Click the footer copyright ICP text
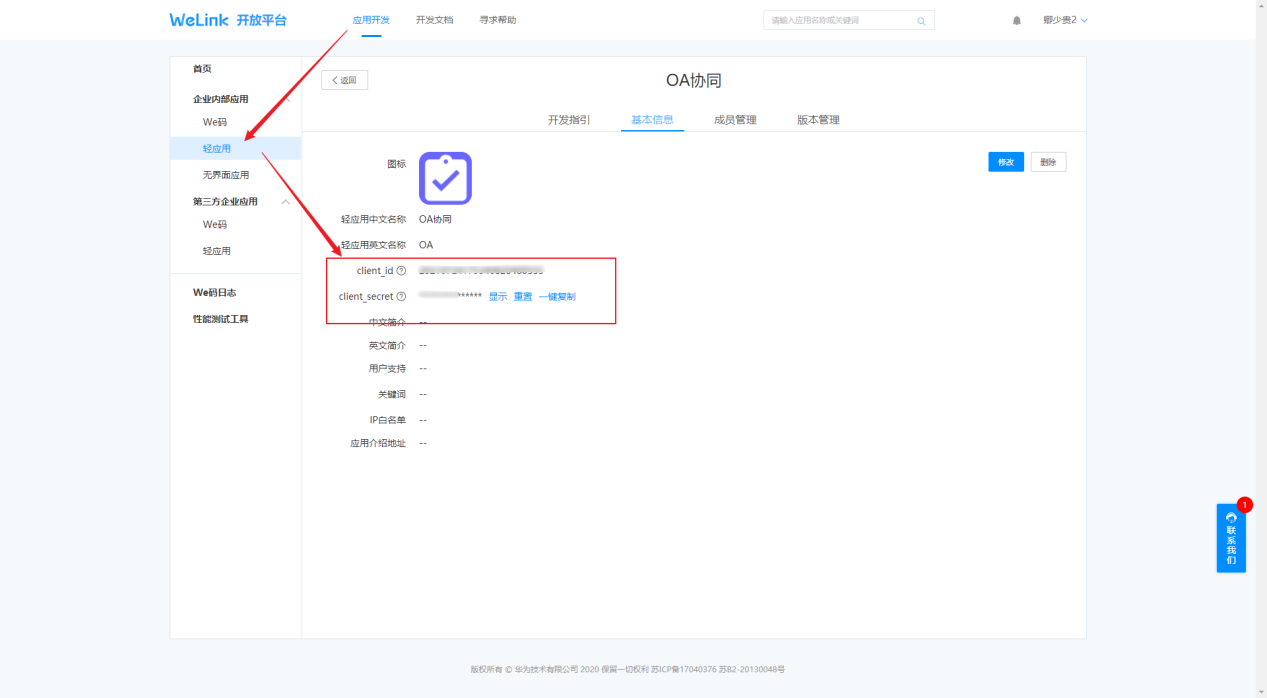 (x=628, y=669)
